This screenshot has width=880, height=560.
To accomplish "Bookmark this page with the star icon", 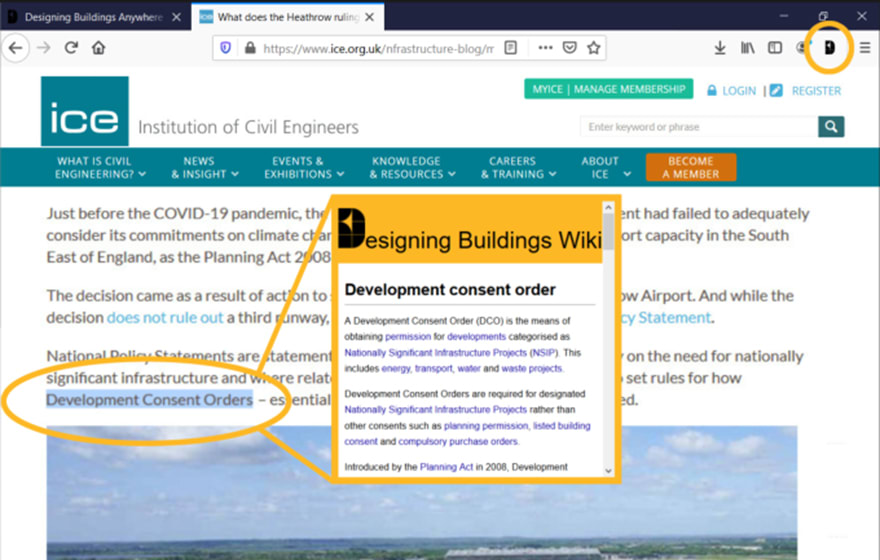I will (x=594, y=48).
